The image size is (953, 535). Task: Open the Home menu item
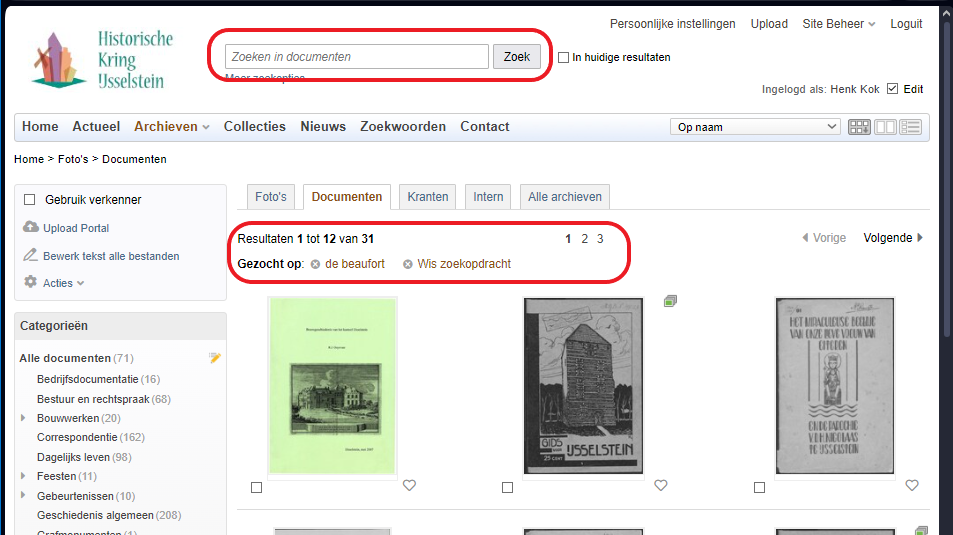click(40, 126)
